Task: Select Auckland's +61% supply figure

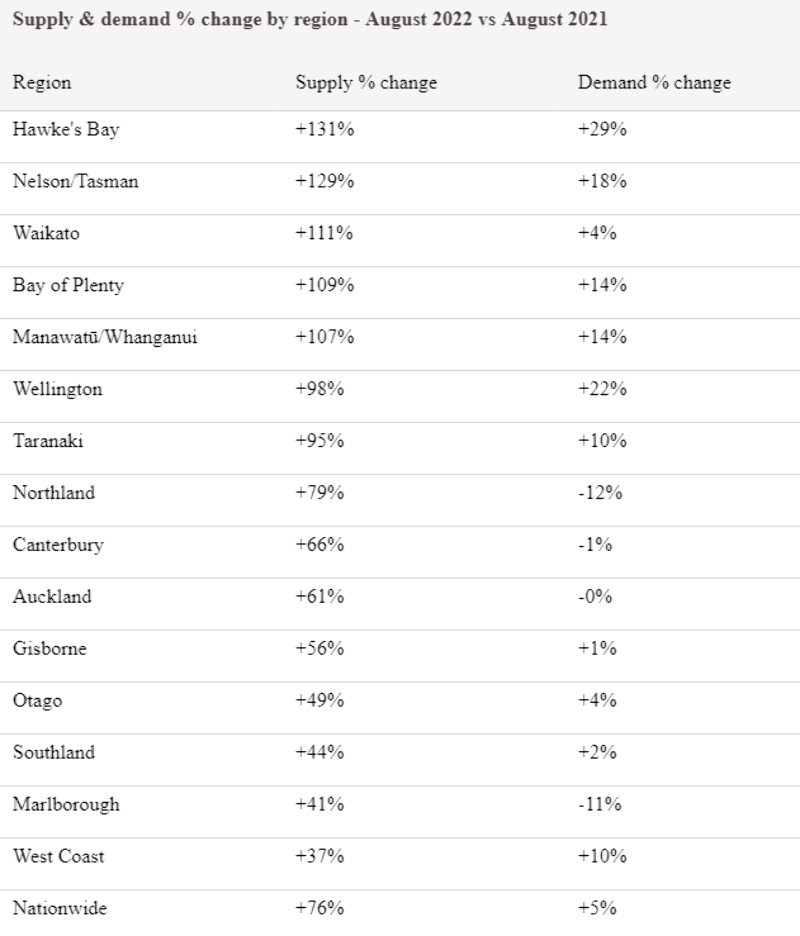Action: 320,597
